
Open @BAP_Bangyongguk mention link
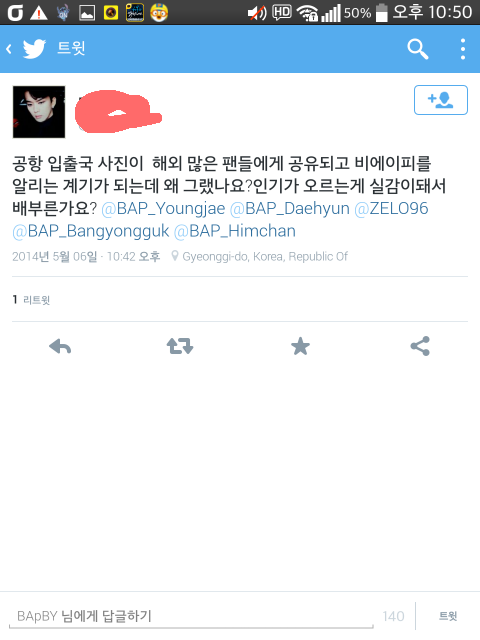pos(91,231)
